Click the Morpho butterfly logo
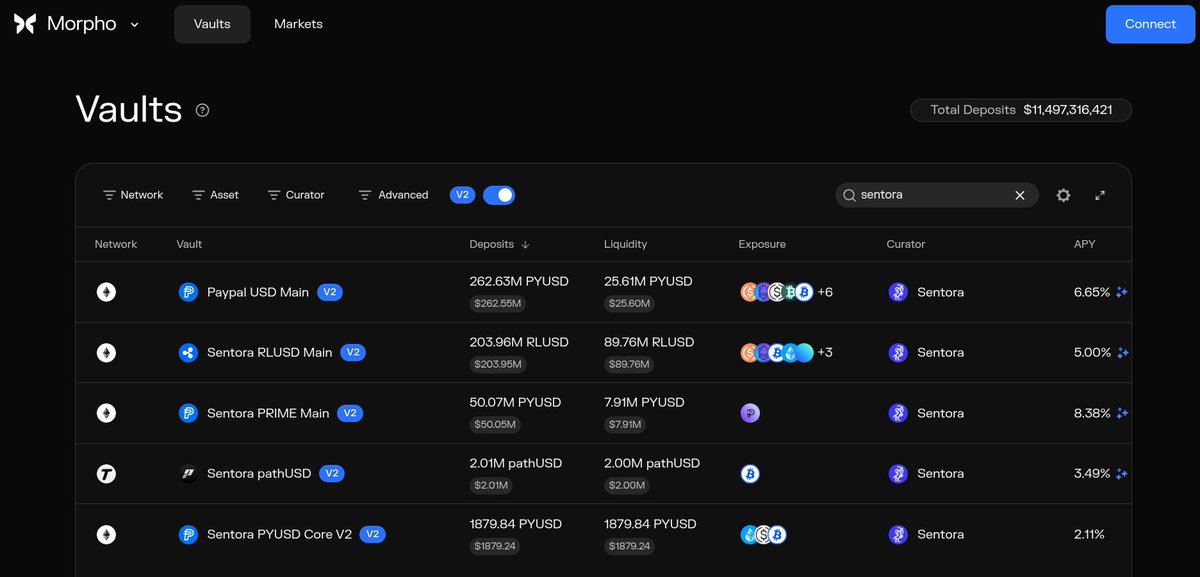This screenshot has width=1200, height=577. tap(25, 24)
